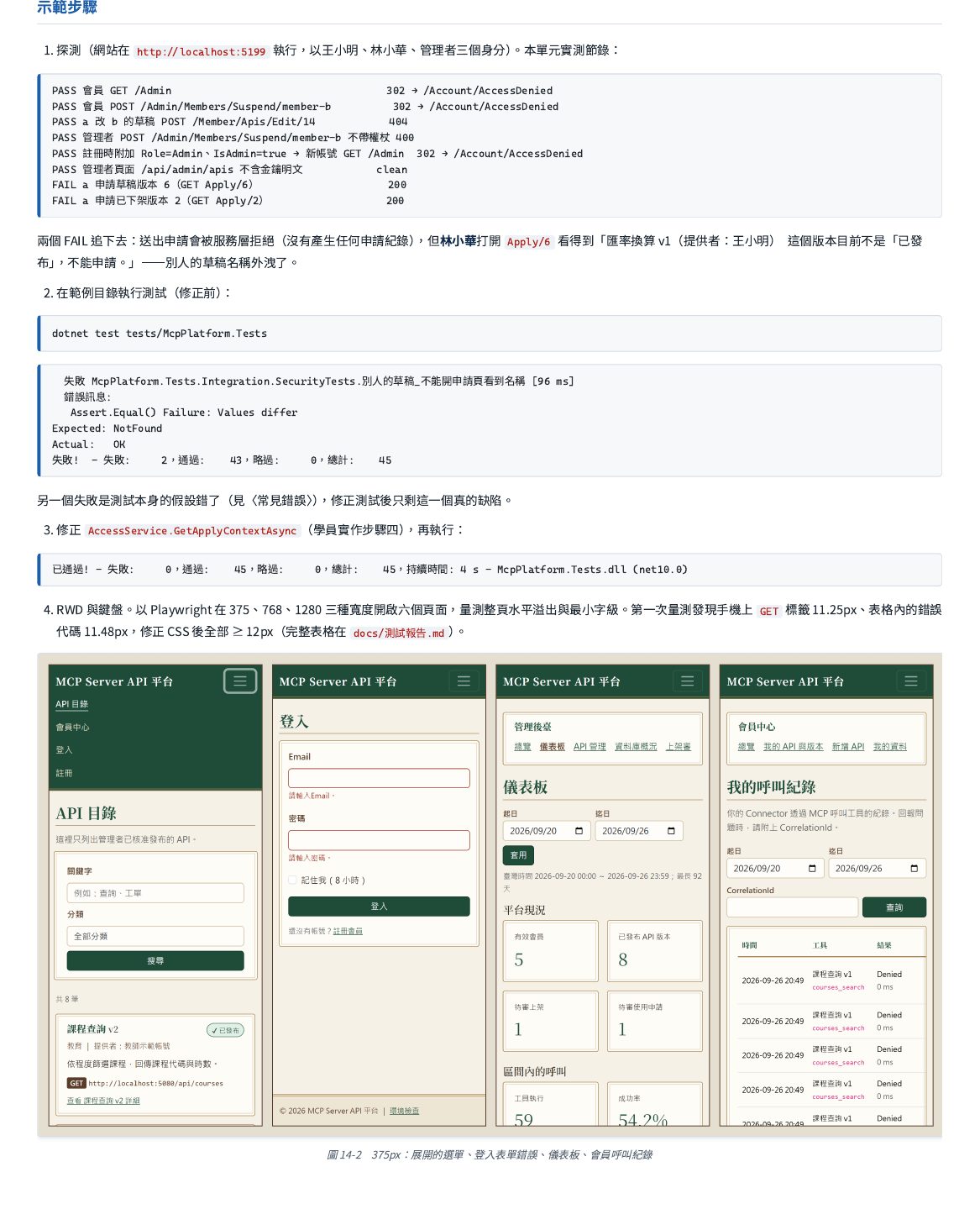Open calendar picker for 呼叫紀錄 起日
The image size is (980, 1209).
tap(812, 868)
